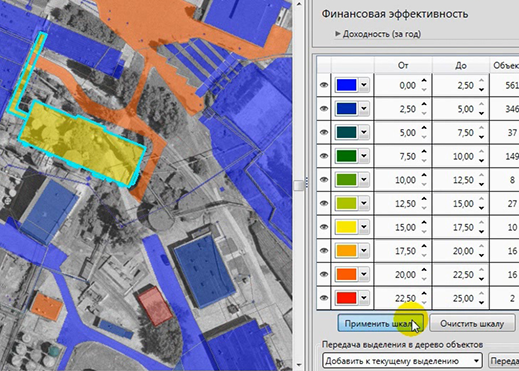The image size is (519, 371).
Task: Select the yellow highlighted building on map
Action: pyautogui.click(x=82, y=143)
